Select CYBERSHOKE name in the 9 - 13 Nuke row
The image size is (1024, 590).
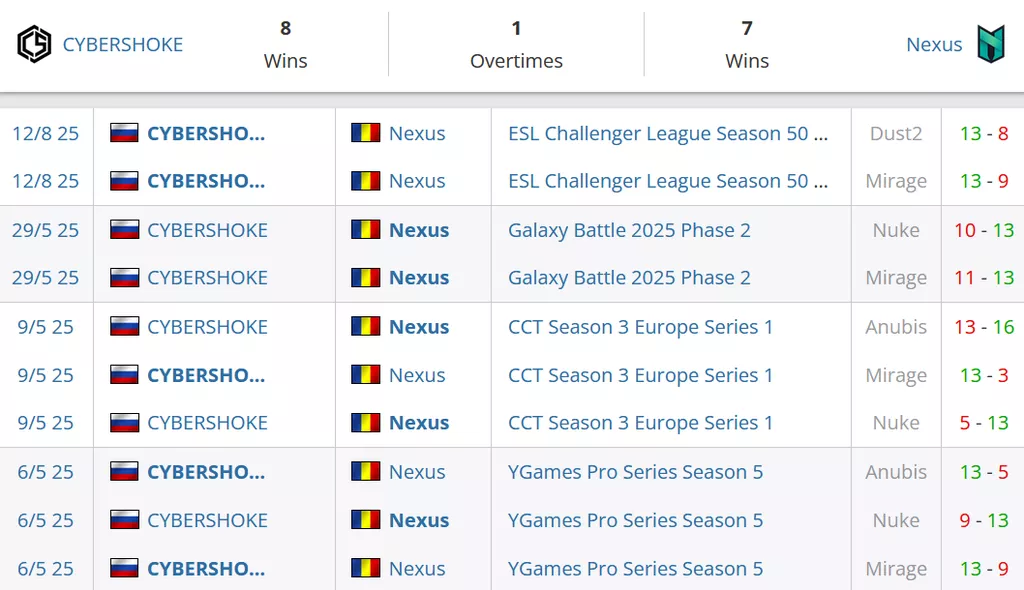[207, 520]
